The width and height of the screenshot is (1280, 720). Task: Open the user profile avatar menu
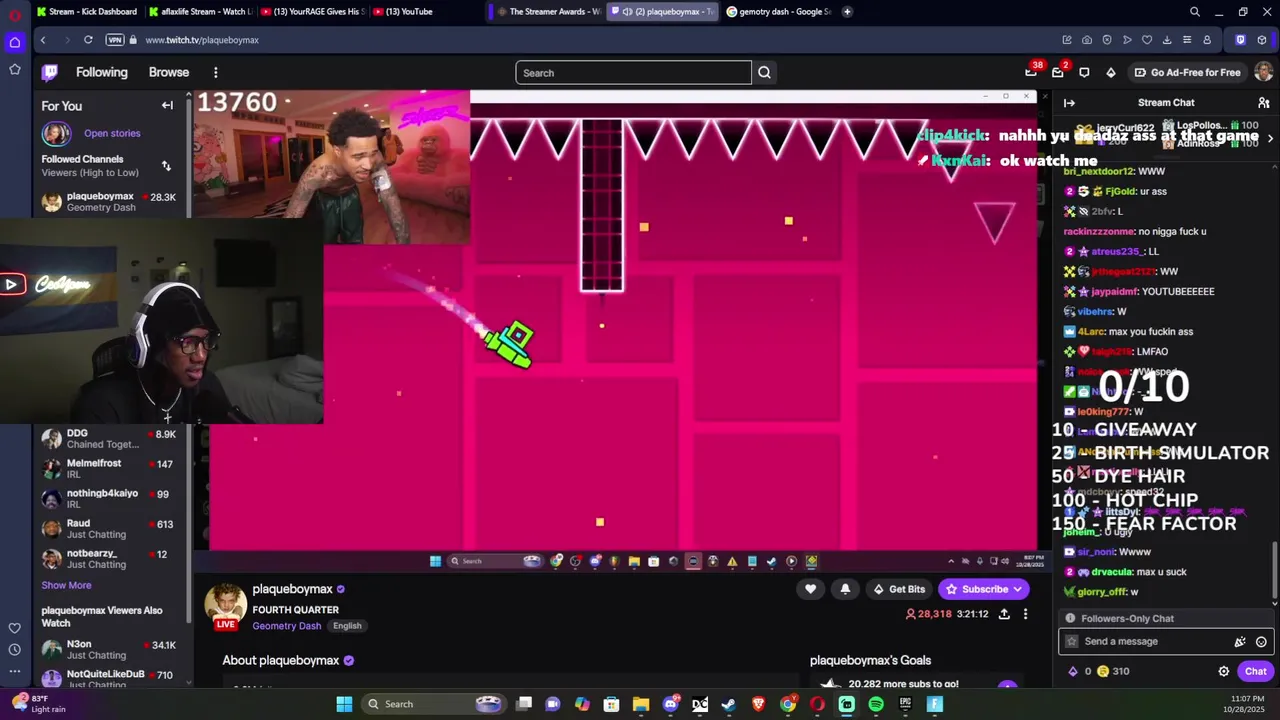click(1263, 72)
